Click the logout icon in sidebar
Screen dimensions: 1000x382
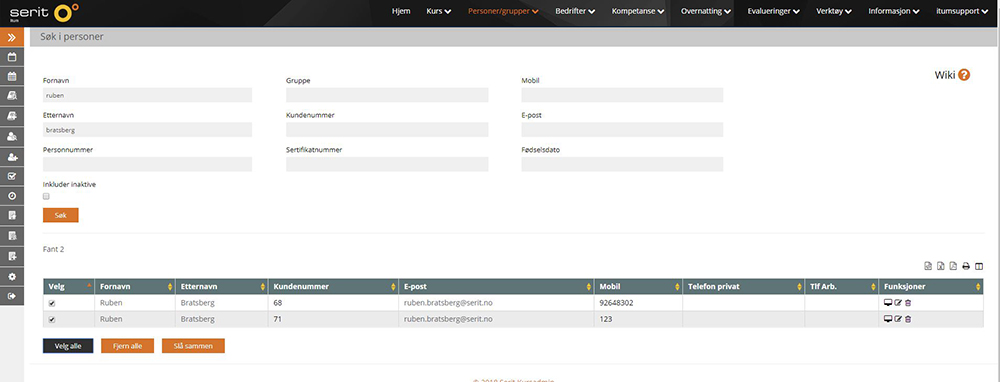click(11, 296)
